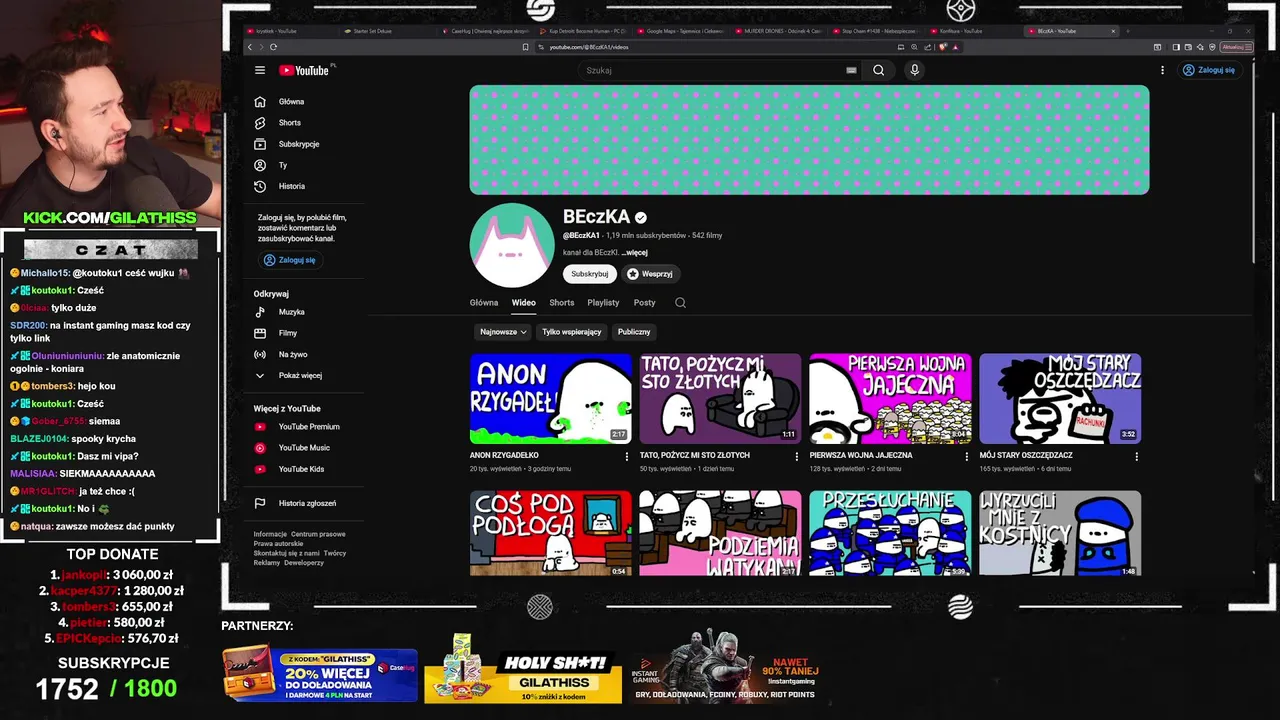Open the Deweloperzy footer link

point(304,563)
